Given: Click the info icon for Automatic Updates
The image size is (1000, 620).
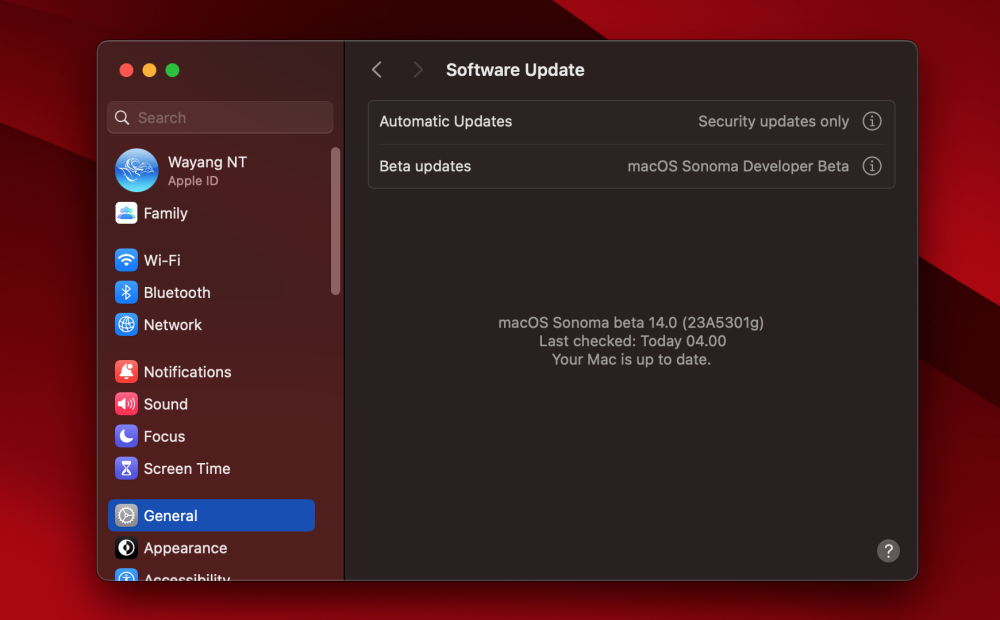Looking at the screenshot, I should tap(872, 121).
